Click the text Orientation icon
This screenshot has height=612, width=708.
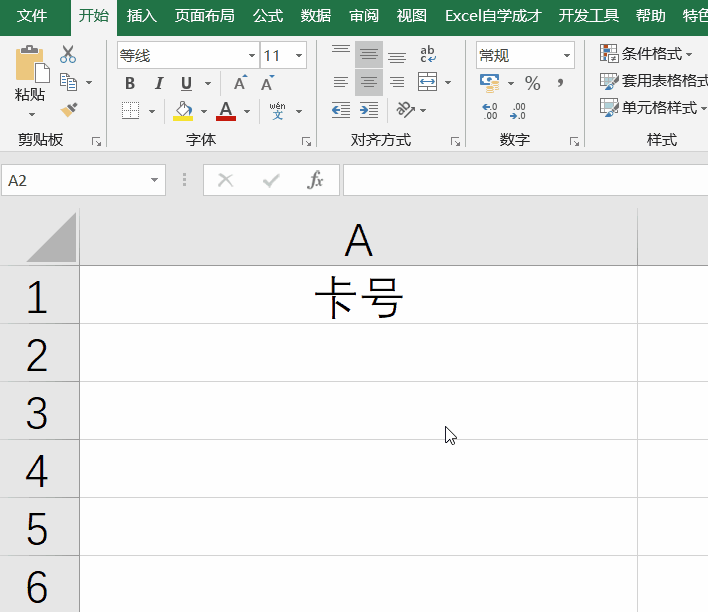(x=405, y=110)
